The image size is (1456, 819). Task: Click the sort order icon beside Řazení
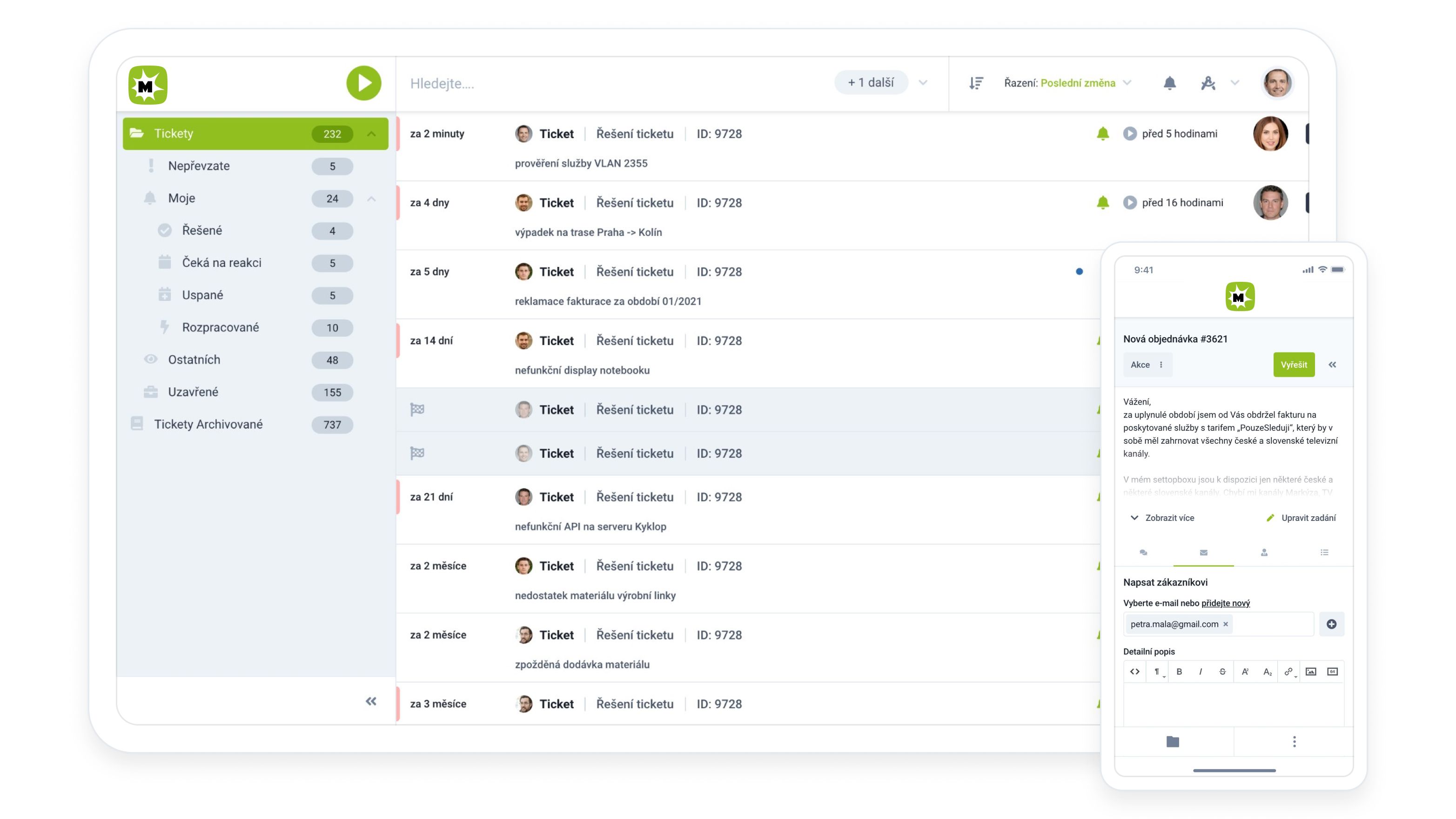[x=976, y=83]
